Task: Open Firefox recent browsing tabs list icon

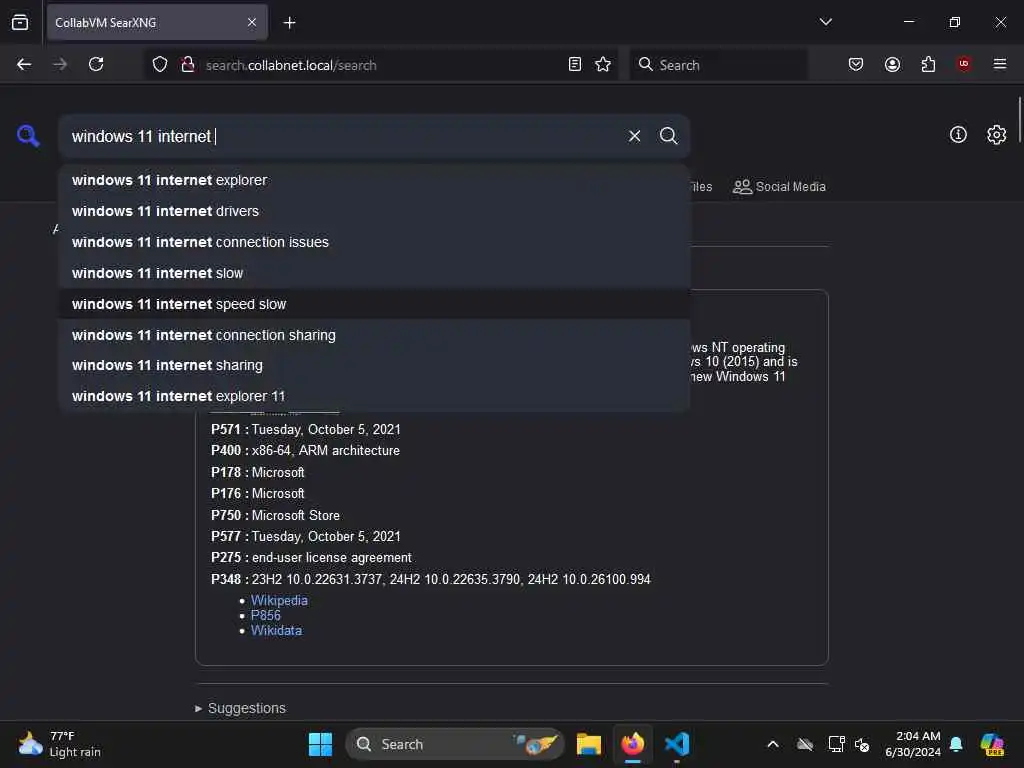Action: pyautogui.click(x=20, y=22)
